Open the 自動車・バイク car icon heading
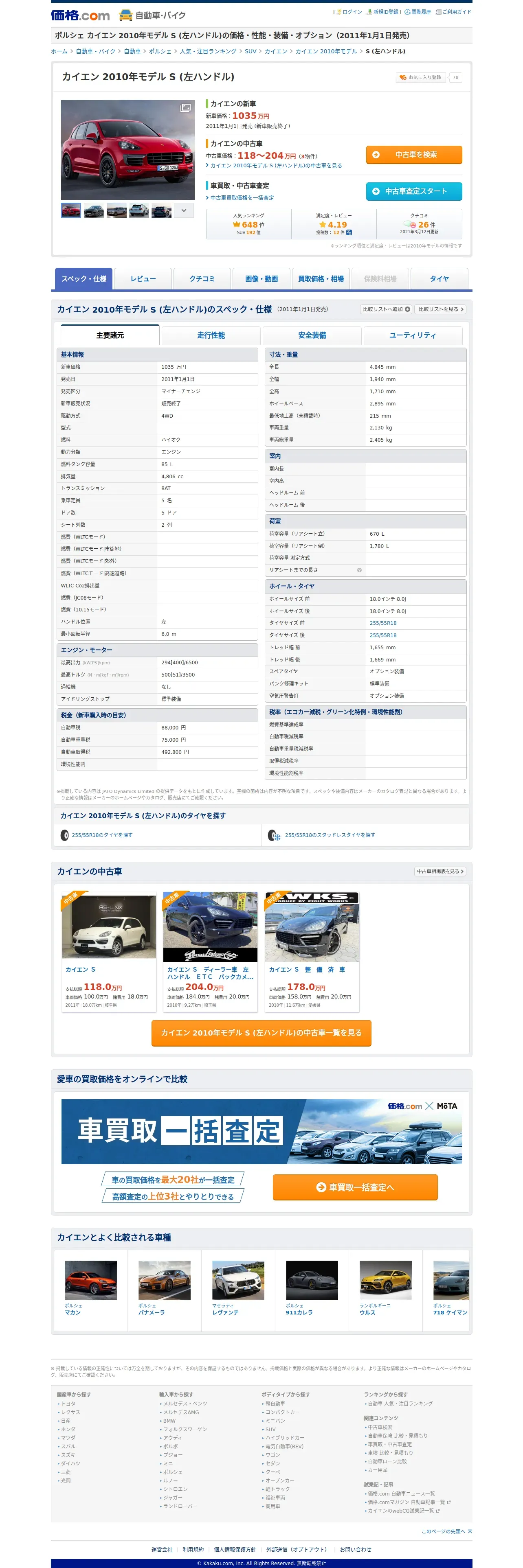 (152, 15)
